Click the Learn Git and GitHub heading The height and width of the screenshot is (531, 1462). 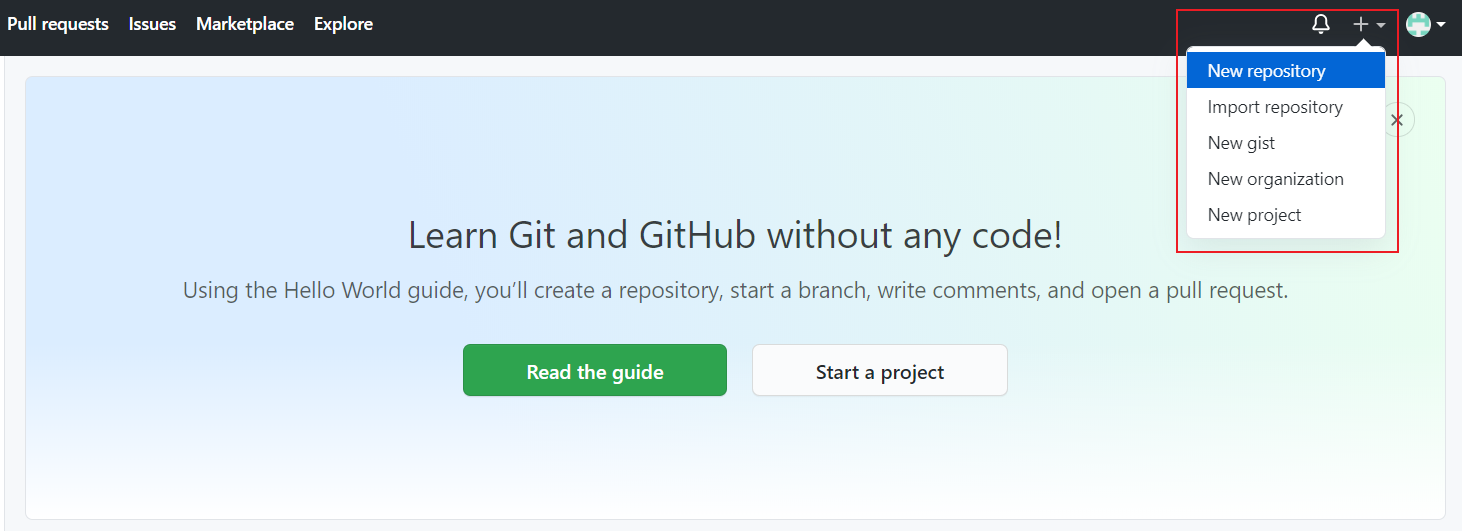pyautogui.click(x=735, y=236)
